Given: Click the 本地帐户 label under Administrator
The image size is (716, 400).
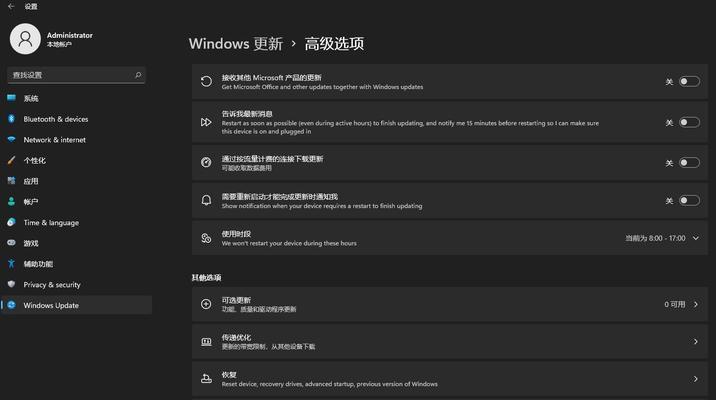Looking at the screenshot, I should click(x=59, y=44).
